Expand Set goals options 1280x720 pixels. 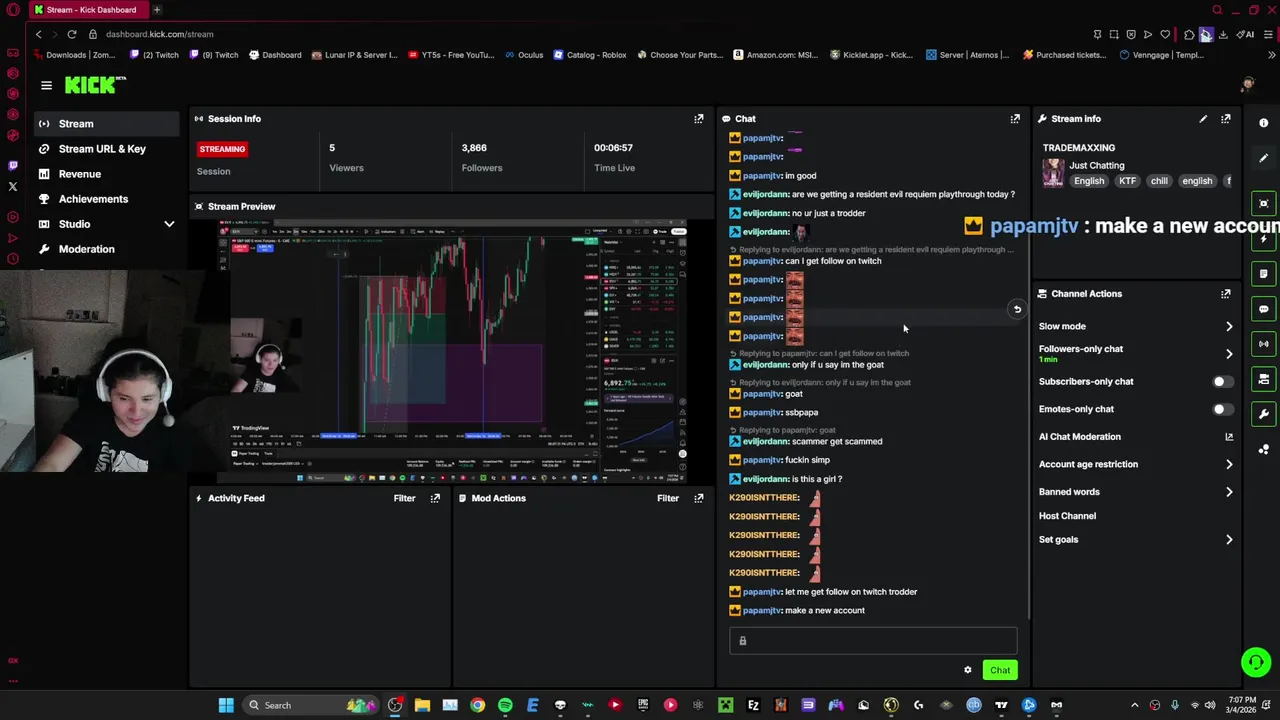[1229, 540]
